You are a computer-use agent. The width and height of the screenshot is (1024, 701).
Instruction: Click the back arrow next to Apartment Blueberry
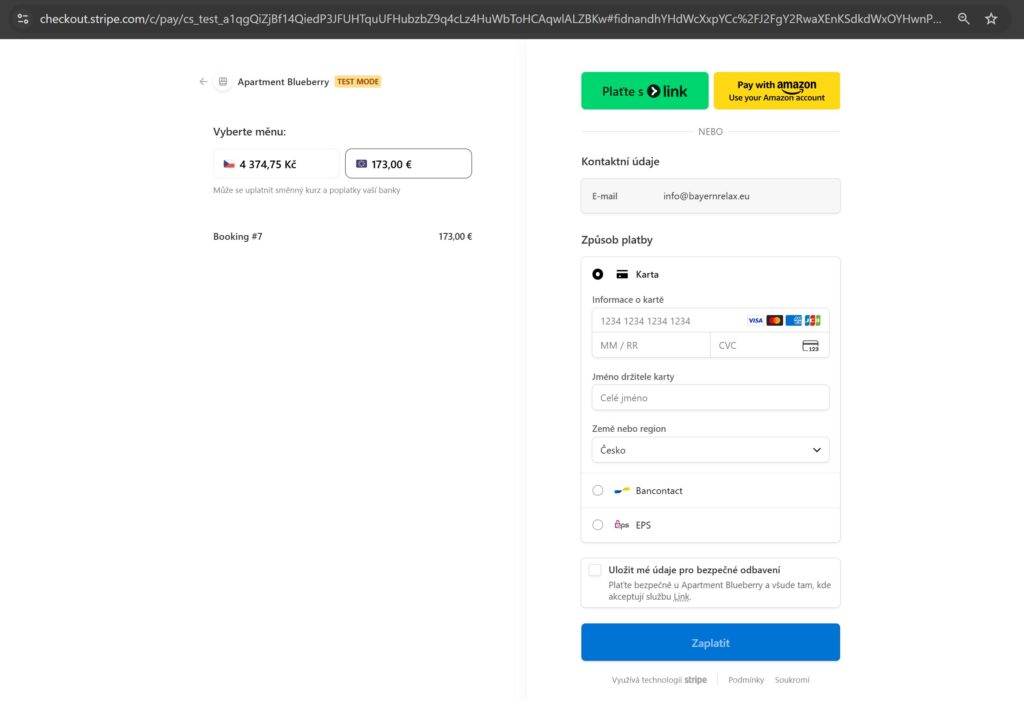(x=204, y=82)
